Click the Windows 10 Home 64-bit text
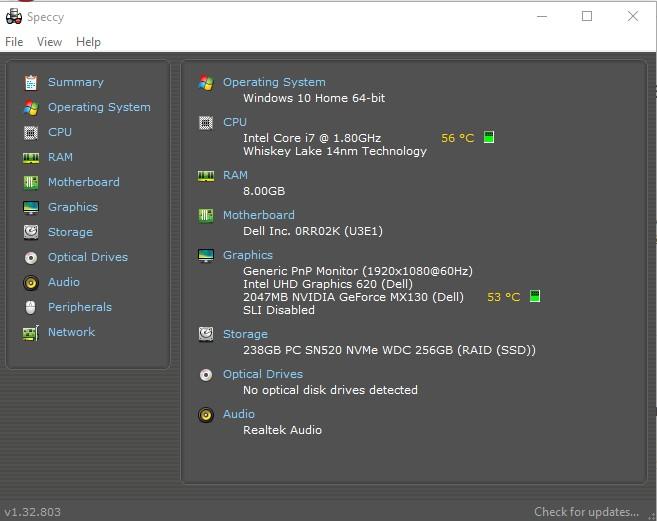The image size is (657, 521). 314,98
